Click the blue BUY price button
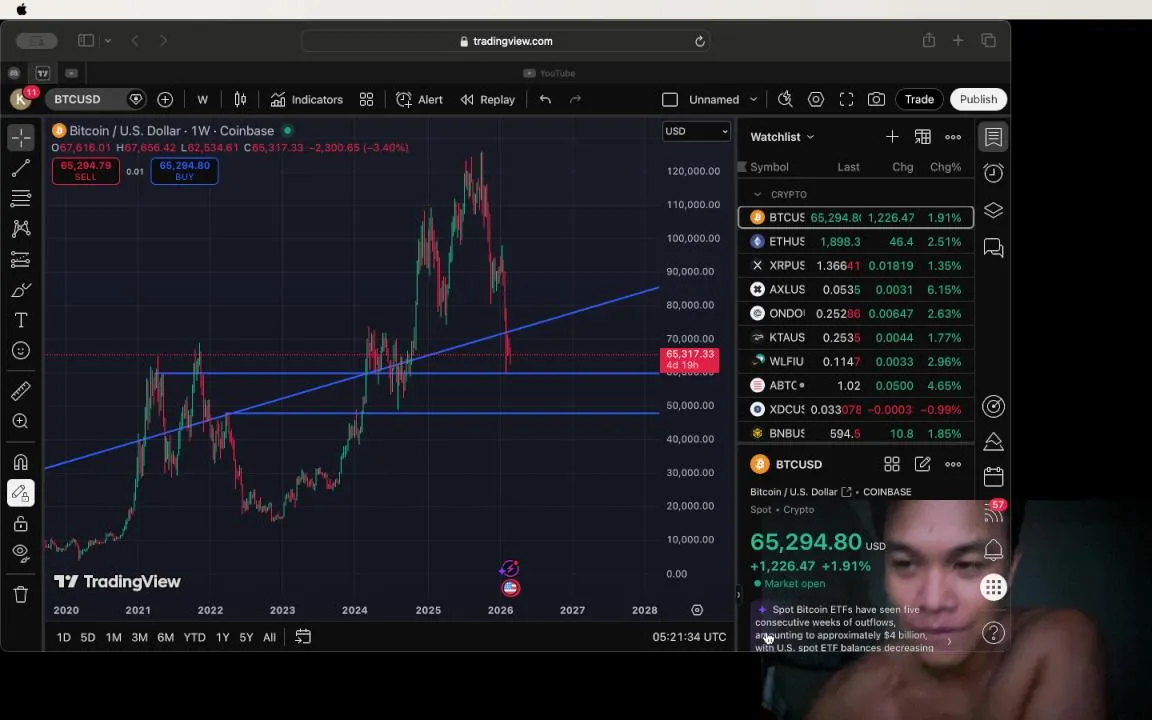Image resolution: width=1152 pixels, height=720 pixels. [184, 171]
